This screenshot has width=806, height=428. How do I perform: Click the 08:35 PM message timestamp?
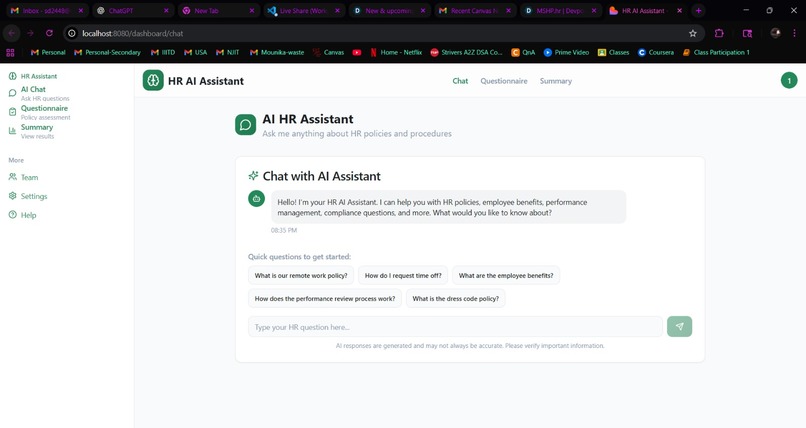coord(284,230)
